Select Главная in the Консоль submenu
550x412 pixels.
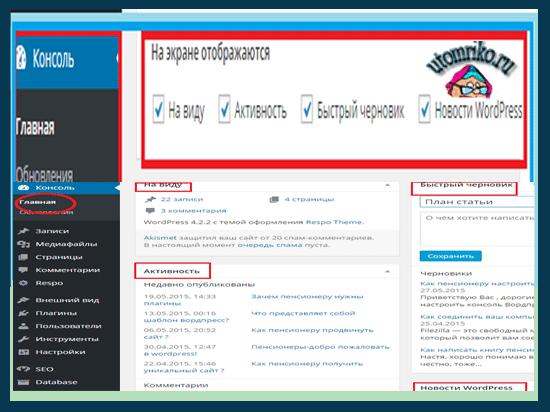tap(38, 202)
